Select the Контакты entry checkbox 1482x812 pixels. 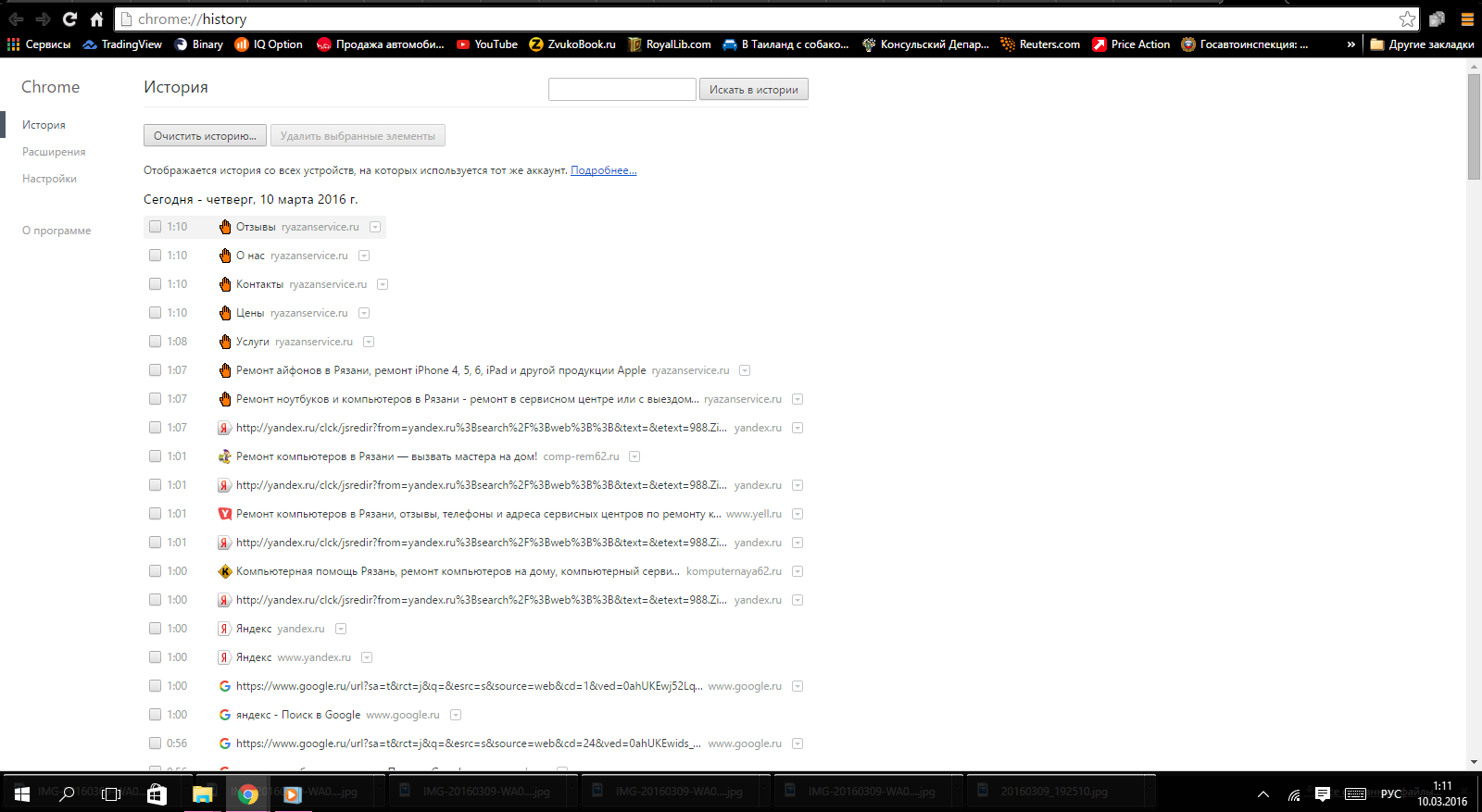coord(156,284)
